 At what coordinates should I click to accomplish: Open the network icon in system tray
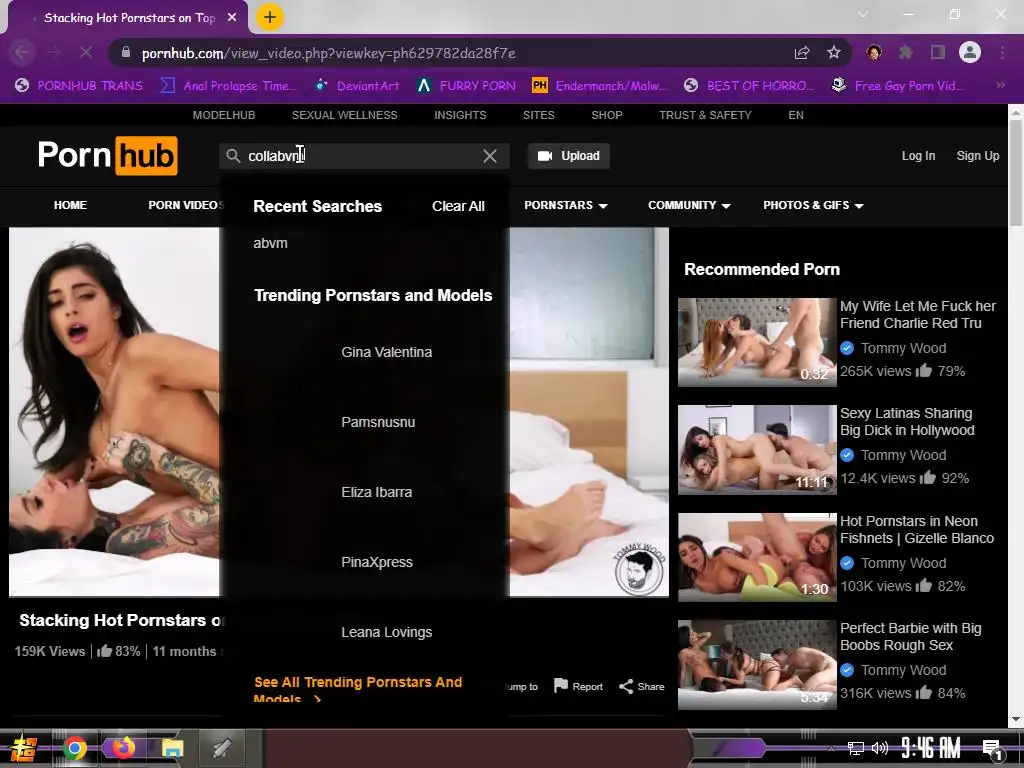(x=856, y=748)
